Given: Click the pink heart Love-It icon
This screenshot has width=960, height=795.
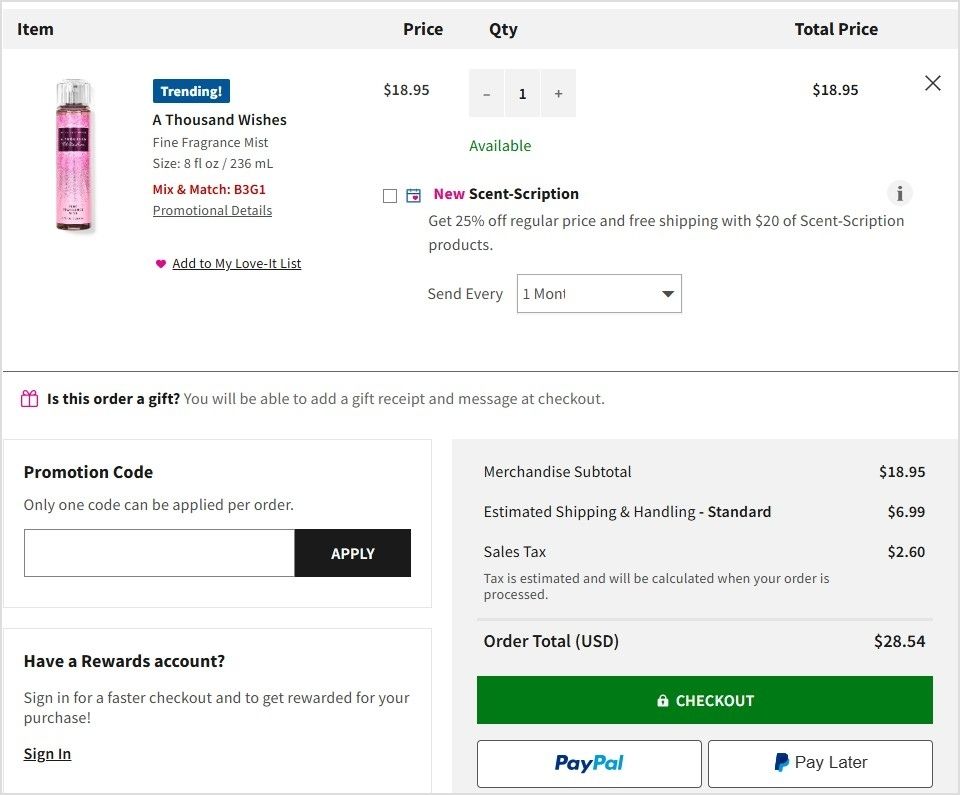Looking at the screenshot, I should [160, 264].
